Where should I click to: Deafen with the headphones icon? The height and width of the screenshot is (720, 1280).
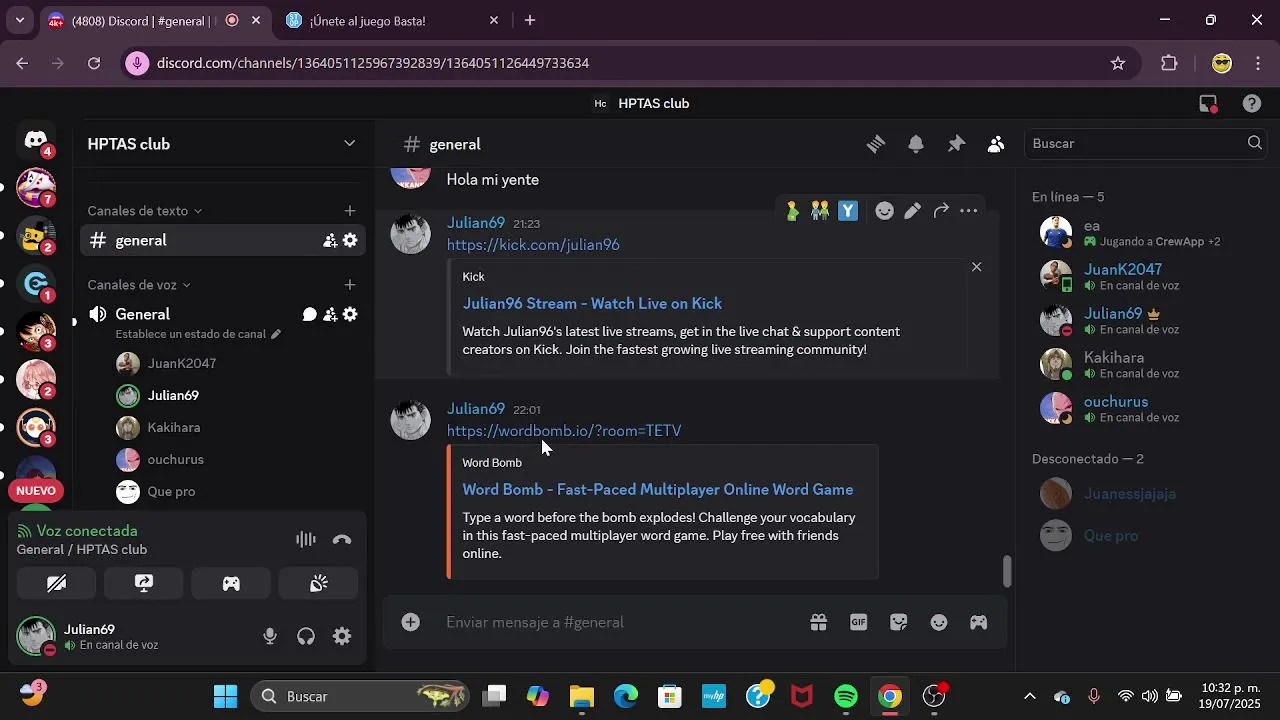tap(306, 636)
